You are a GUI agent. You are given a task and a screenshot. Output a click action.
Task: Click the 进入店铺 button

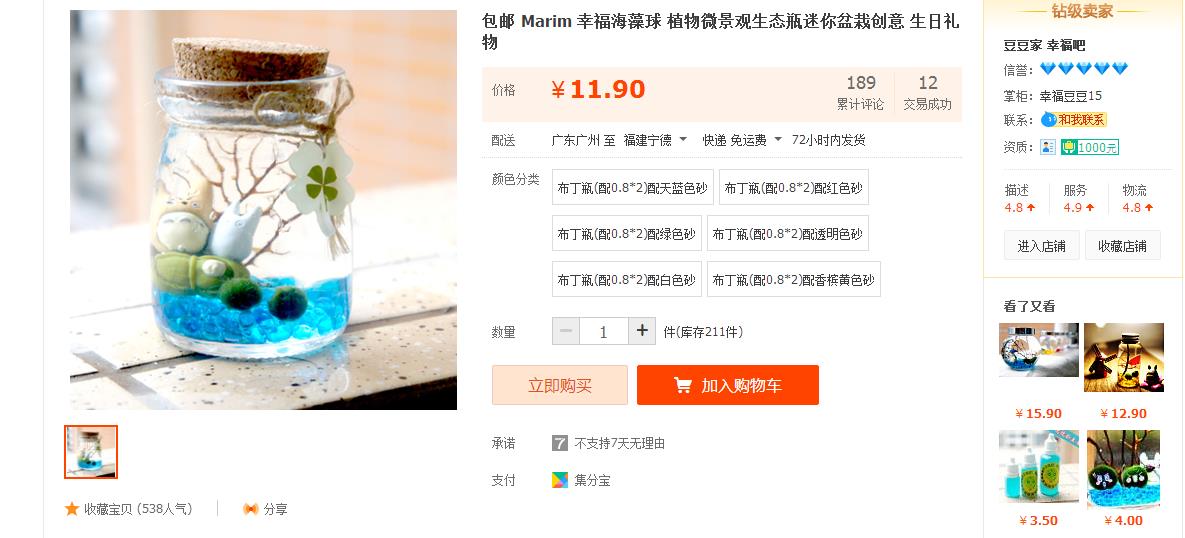pyautogui.click(x=1041, y=246)
